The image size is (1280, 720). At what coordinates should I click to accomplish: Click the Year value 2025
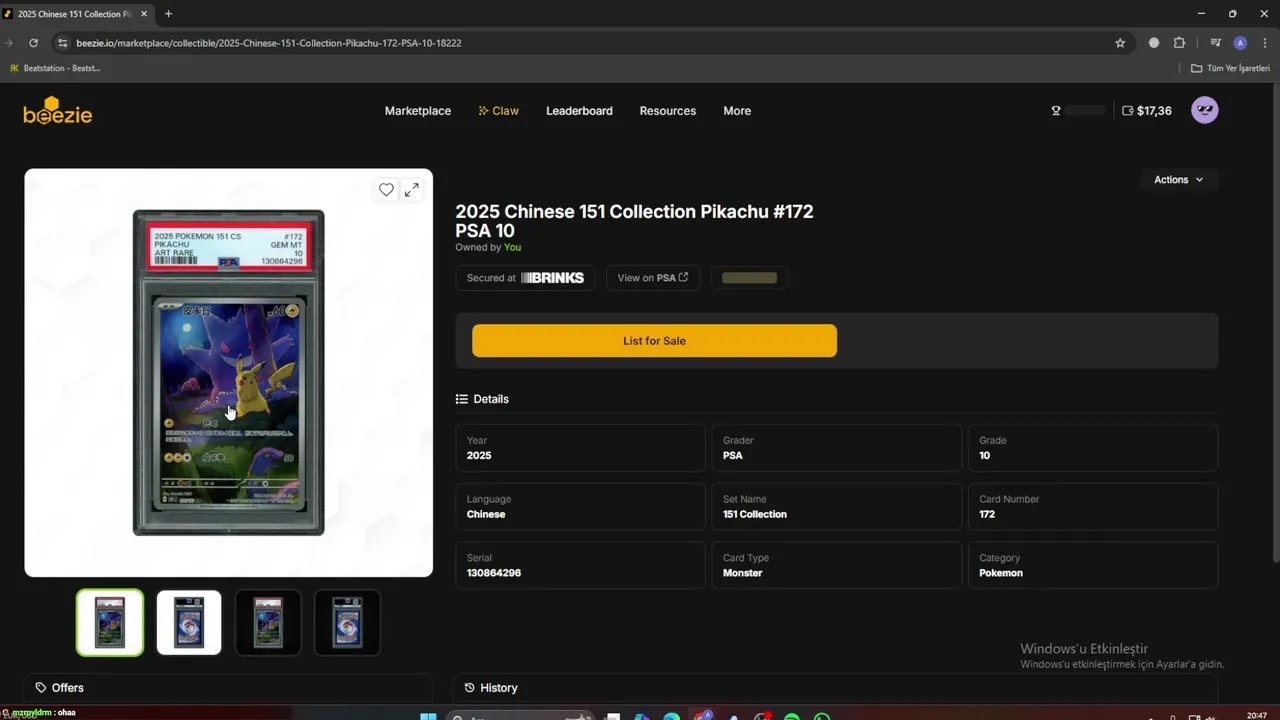(479, 455)
